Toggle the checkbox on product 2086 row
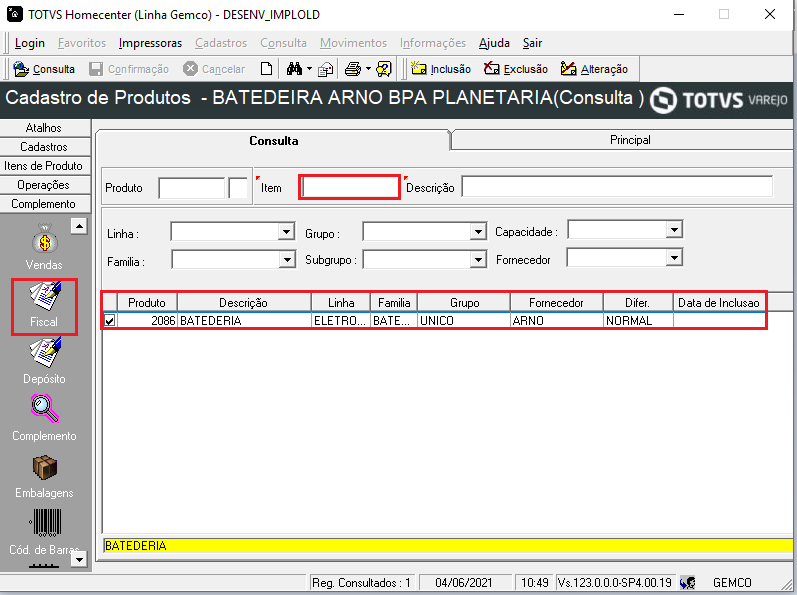 [x=109, y=321]
